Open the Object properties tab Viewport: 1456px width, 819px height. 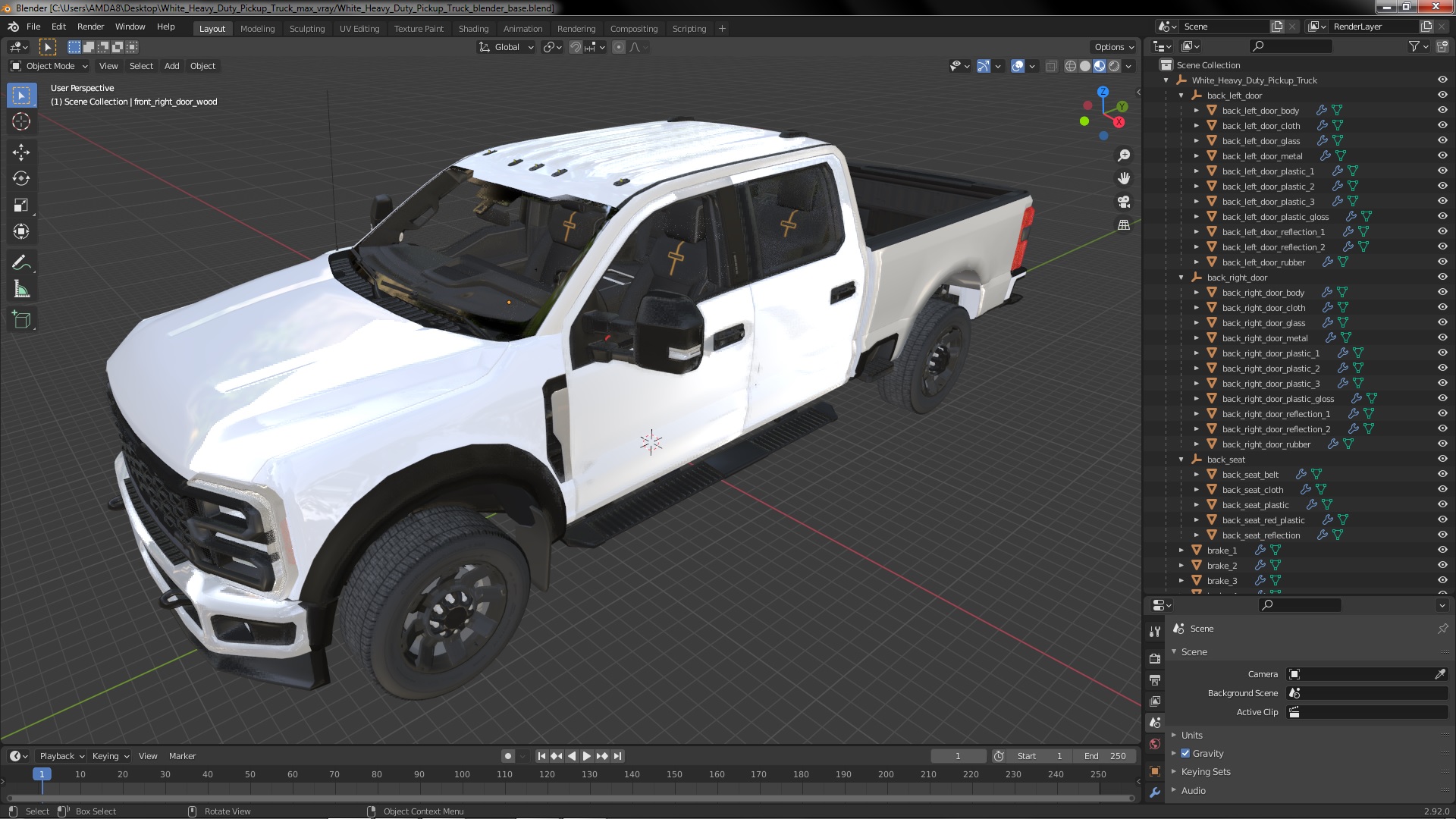[1155, 771]
